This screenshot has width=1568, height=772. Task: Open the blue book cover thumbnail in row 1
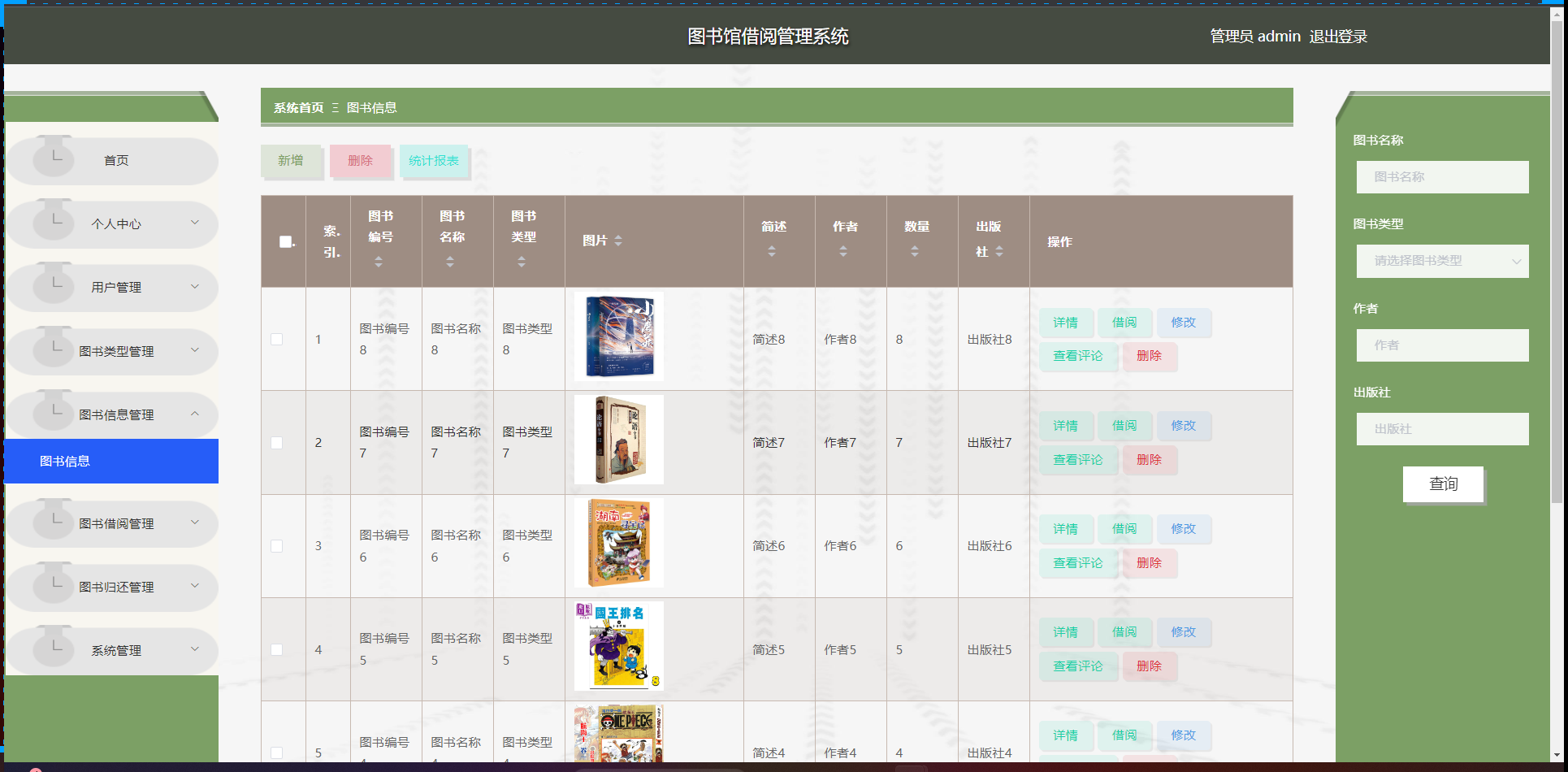pyautogui.click(x=618, y=336)
